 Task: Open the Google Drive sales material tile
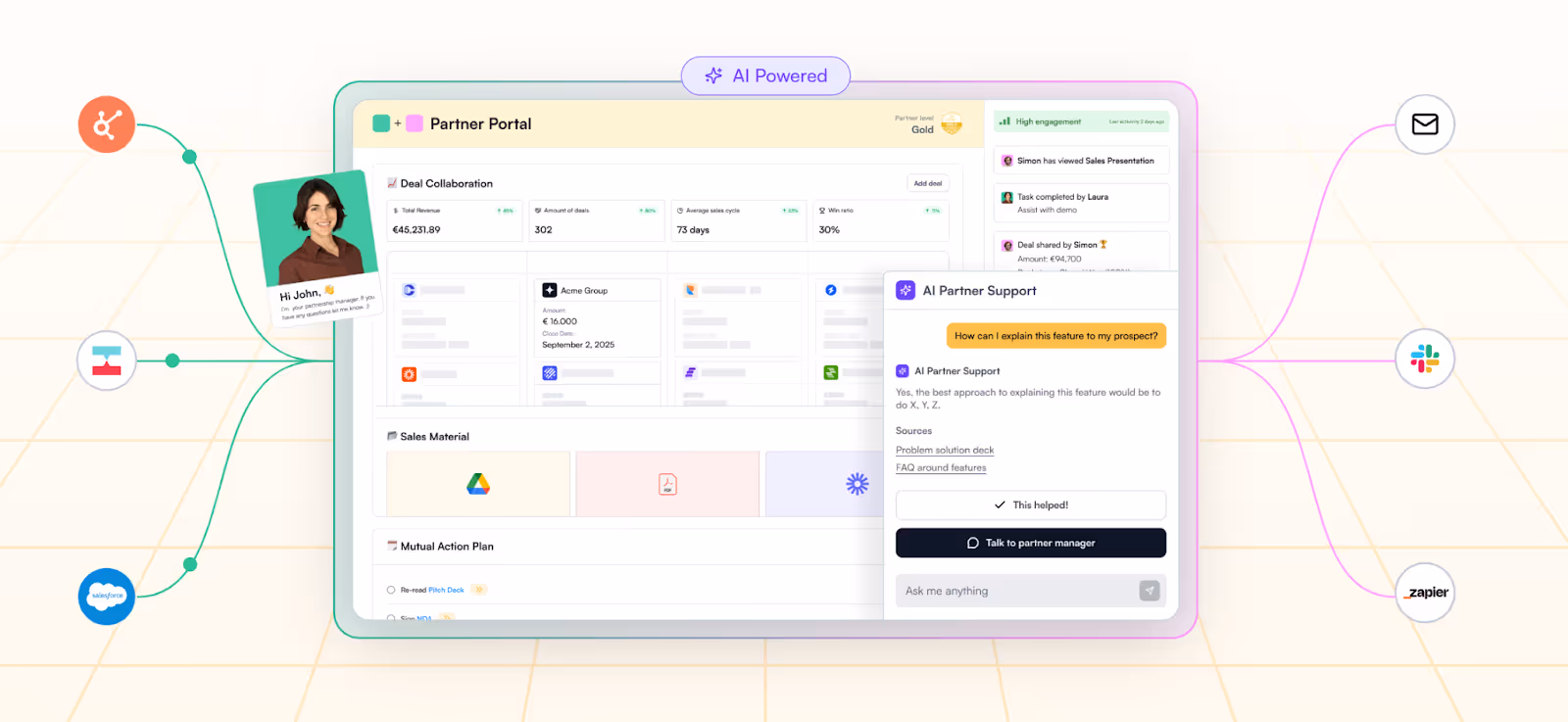pyautogui.click(x=478, y=484)
